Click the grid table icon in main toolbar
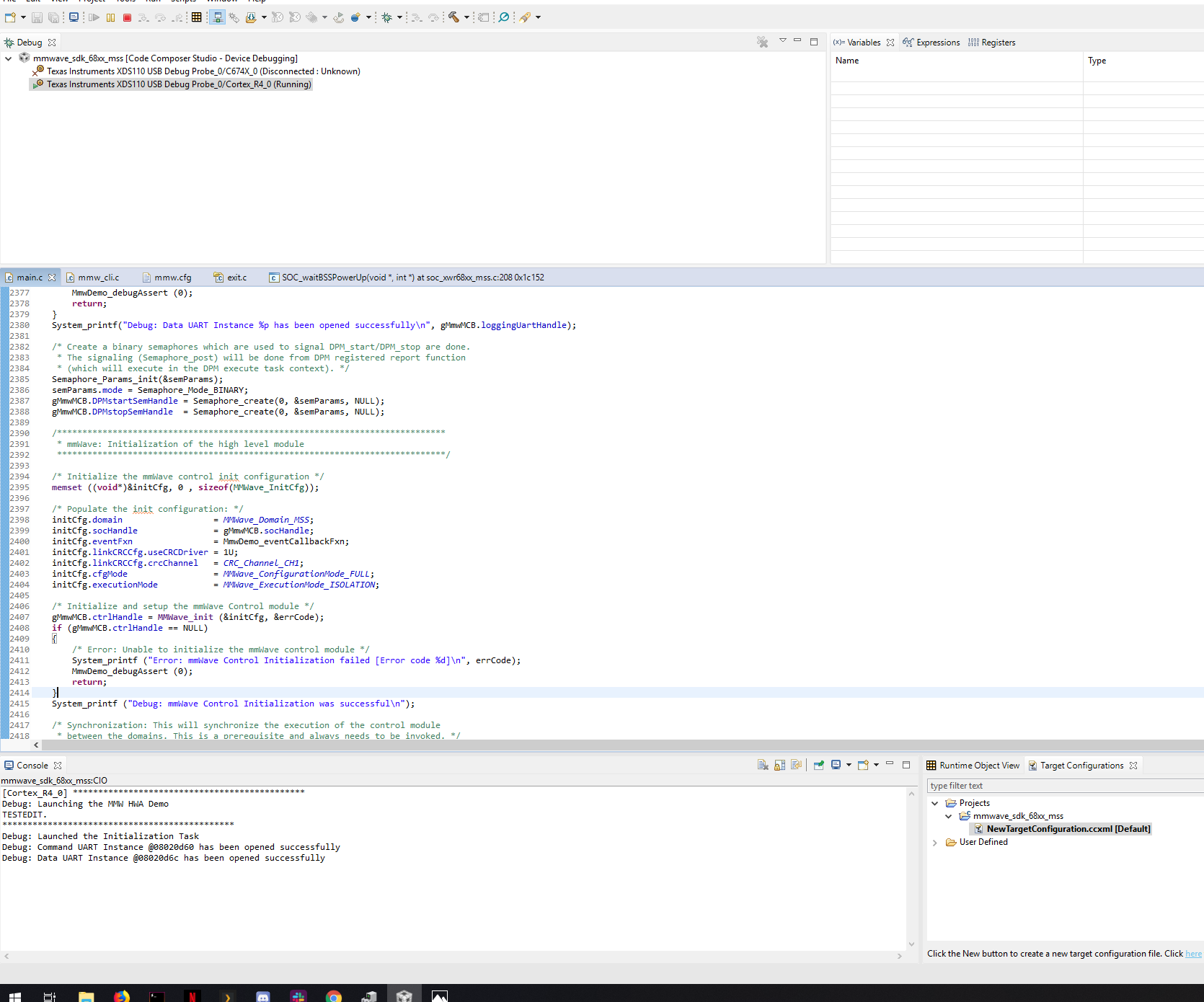 196,17
